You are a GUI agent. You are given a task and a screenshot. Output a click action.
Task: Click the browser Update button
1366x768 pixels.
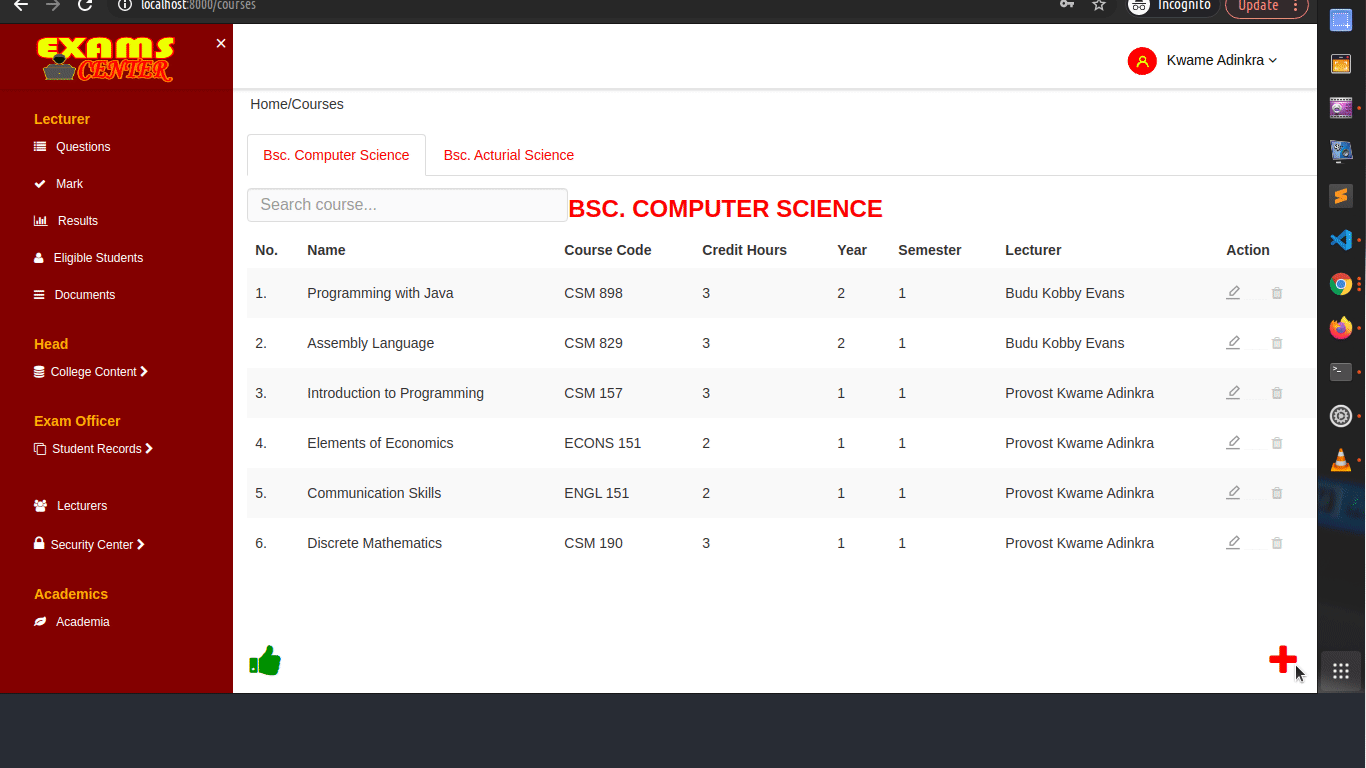(1267, 6)
